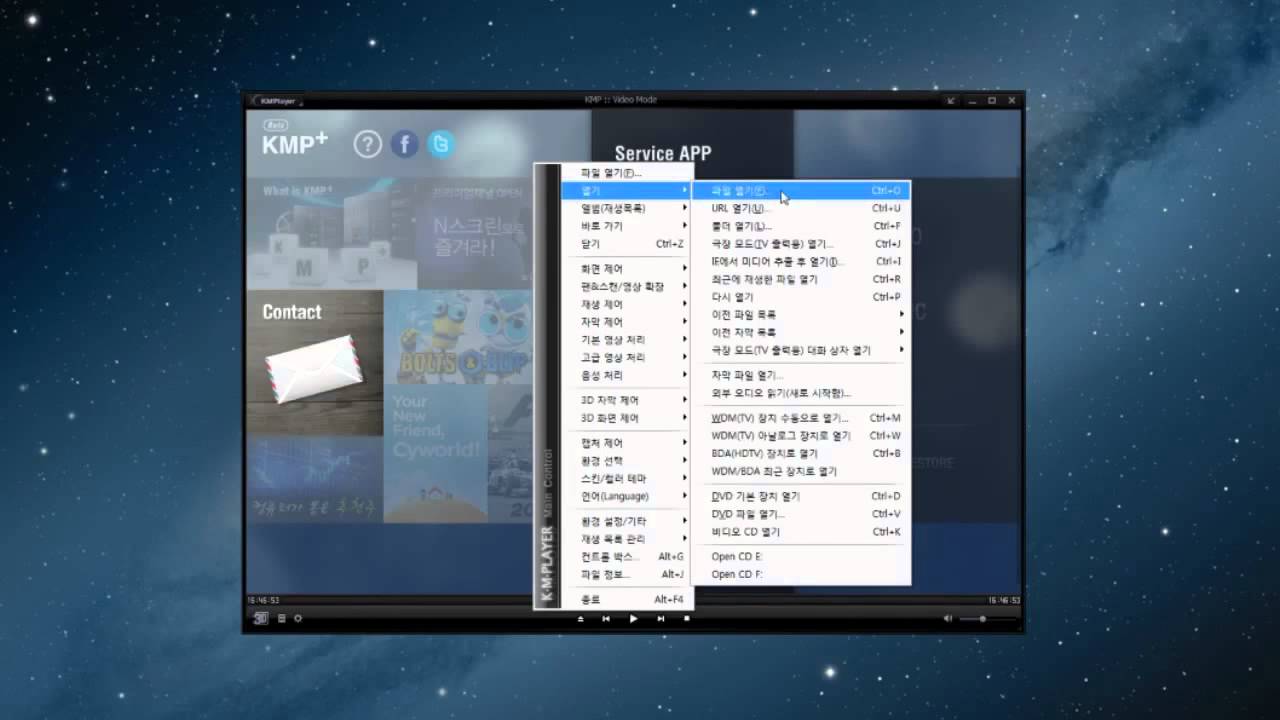
Task: Mute audio via the speaker icon
Action: 948,618
